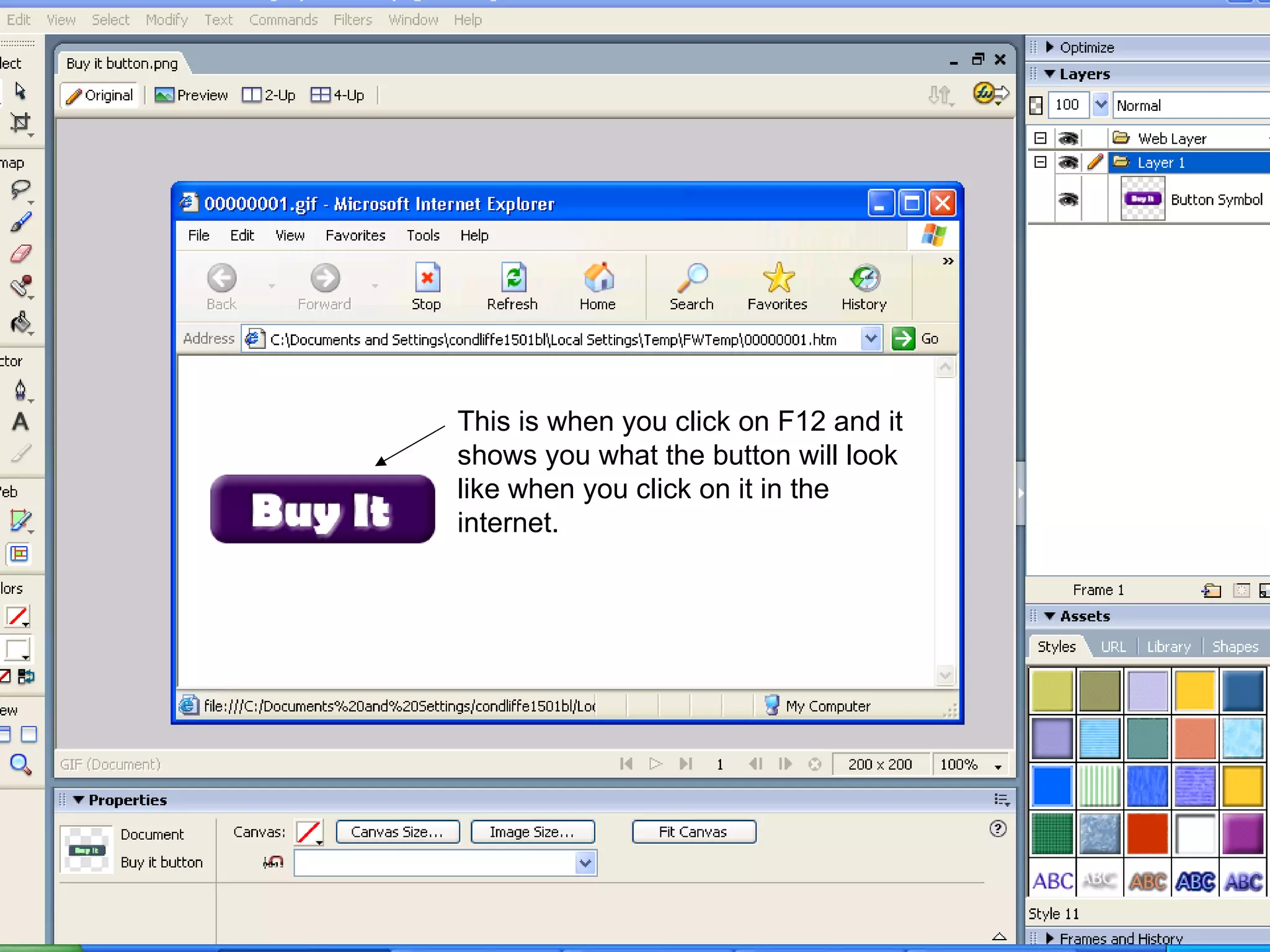Image resolution: width=1270 pixels, height=952 pixels.
Task: Open the Commands menu
Action: (x=283, y=20)
